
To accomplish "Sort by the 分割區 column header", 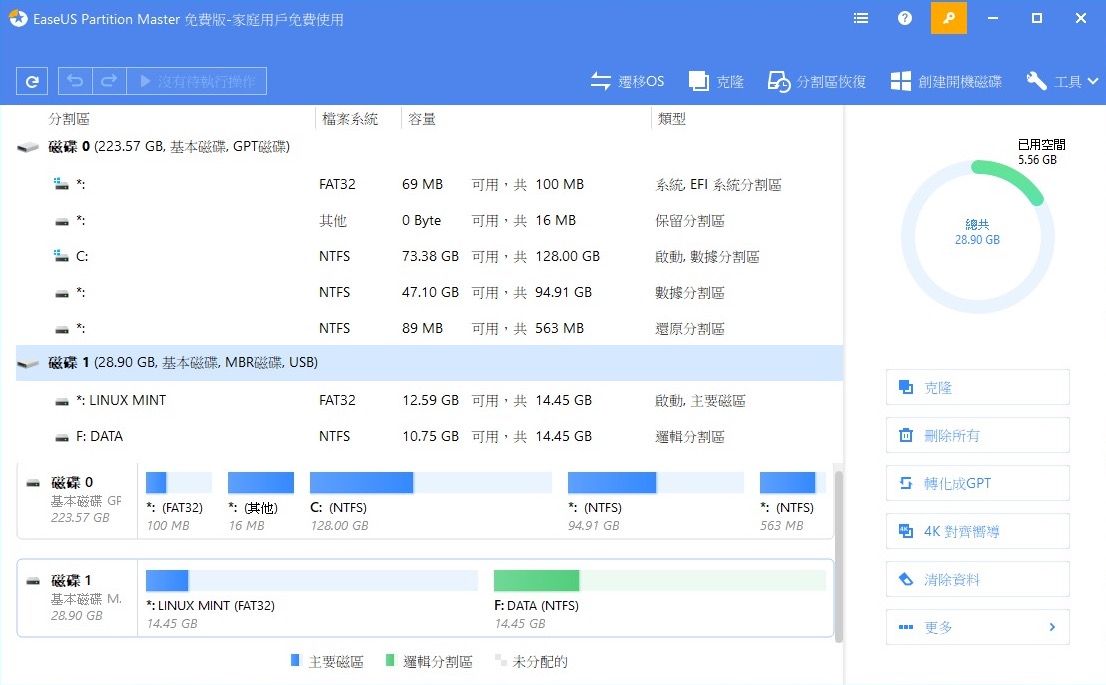I will coord(69,119).
